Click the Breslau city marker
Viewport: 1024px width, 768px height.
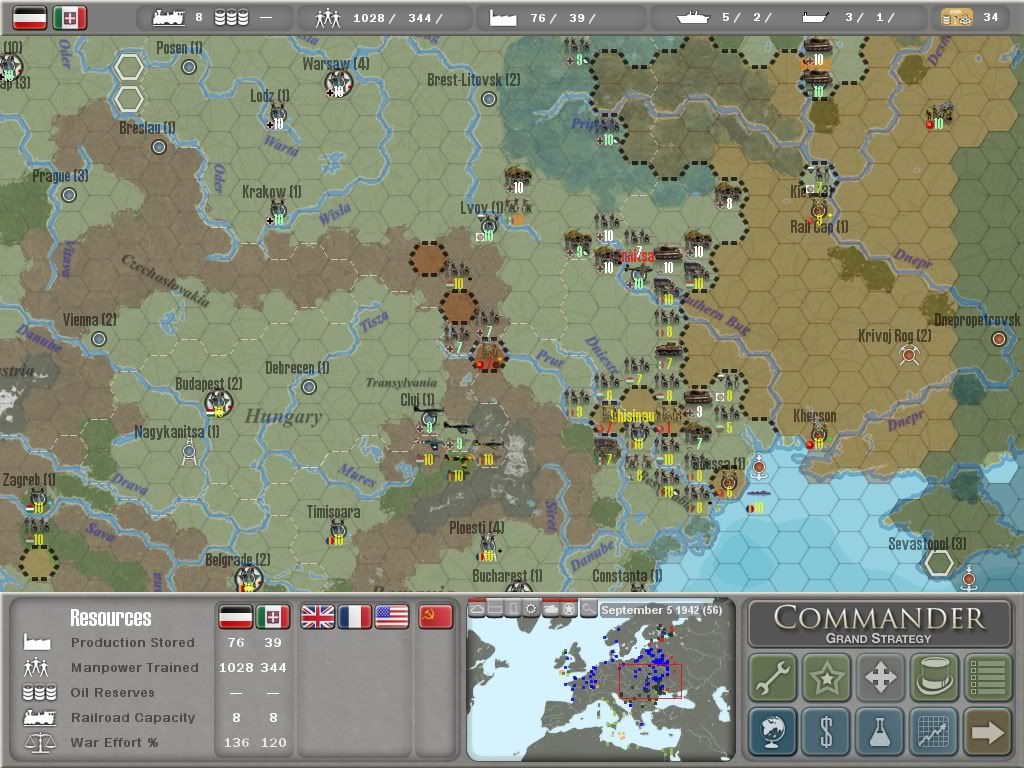pos(159,147)
